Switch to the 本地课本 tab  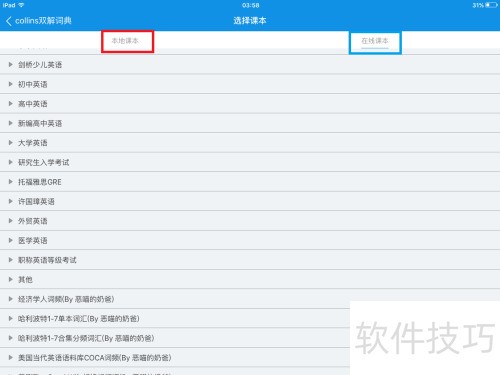(x=125, y=41)
